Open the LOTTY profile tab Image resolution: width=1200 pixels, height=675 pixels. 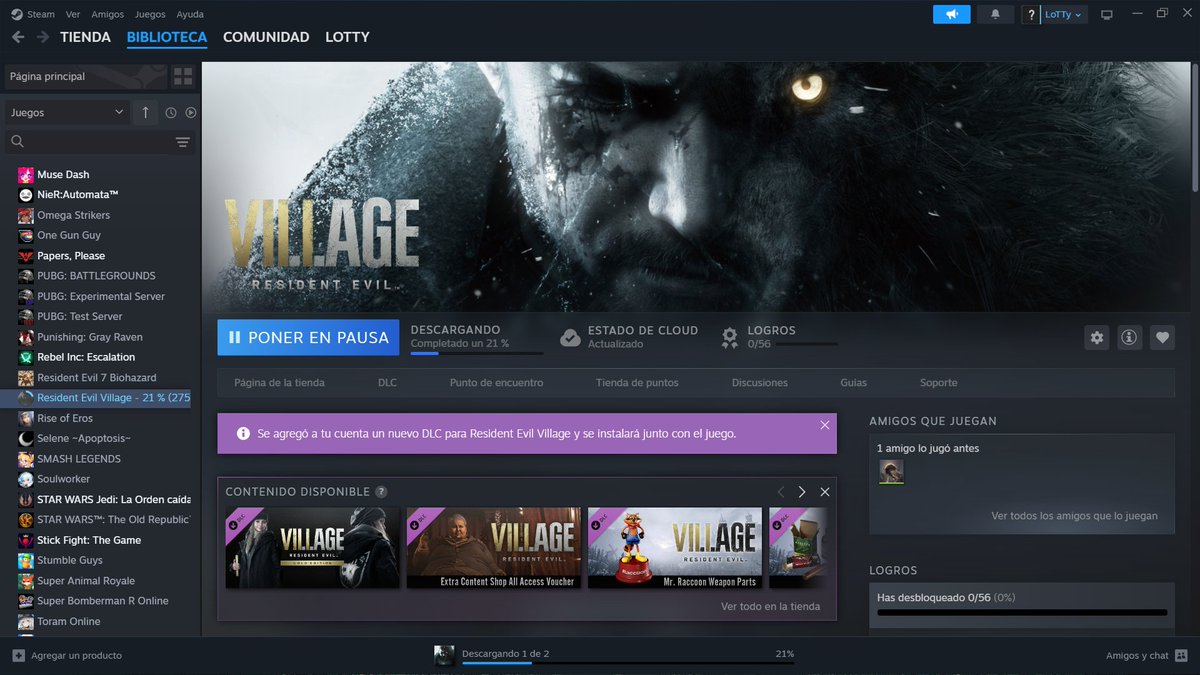tap(347, 37)
